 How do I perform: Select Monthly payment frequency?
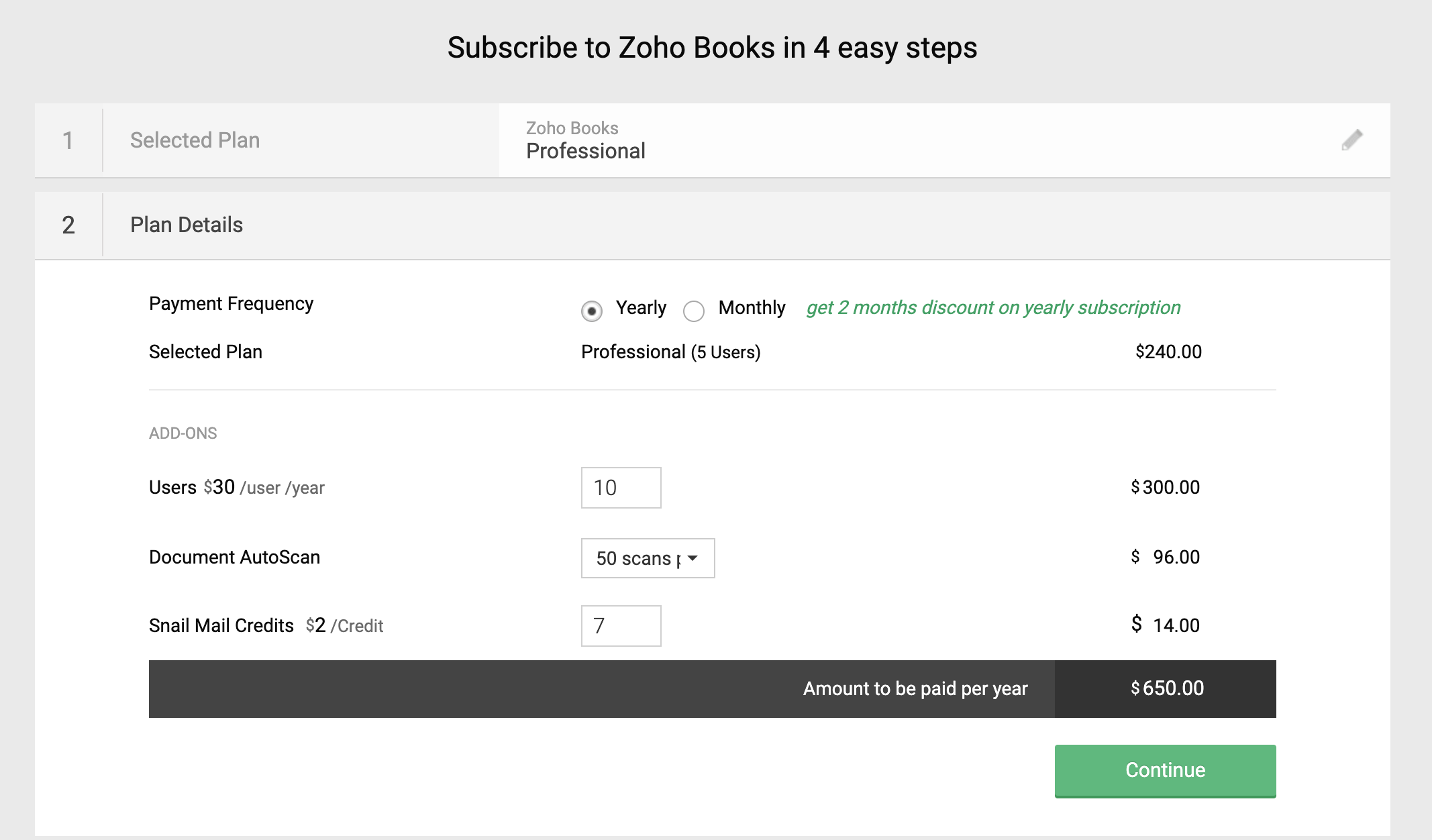pyautogui.click(x=694, y=311)
